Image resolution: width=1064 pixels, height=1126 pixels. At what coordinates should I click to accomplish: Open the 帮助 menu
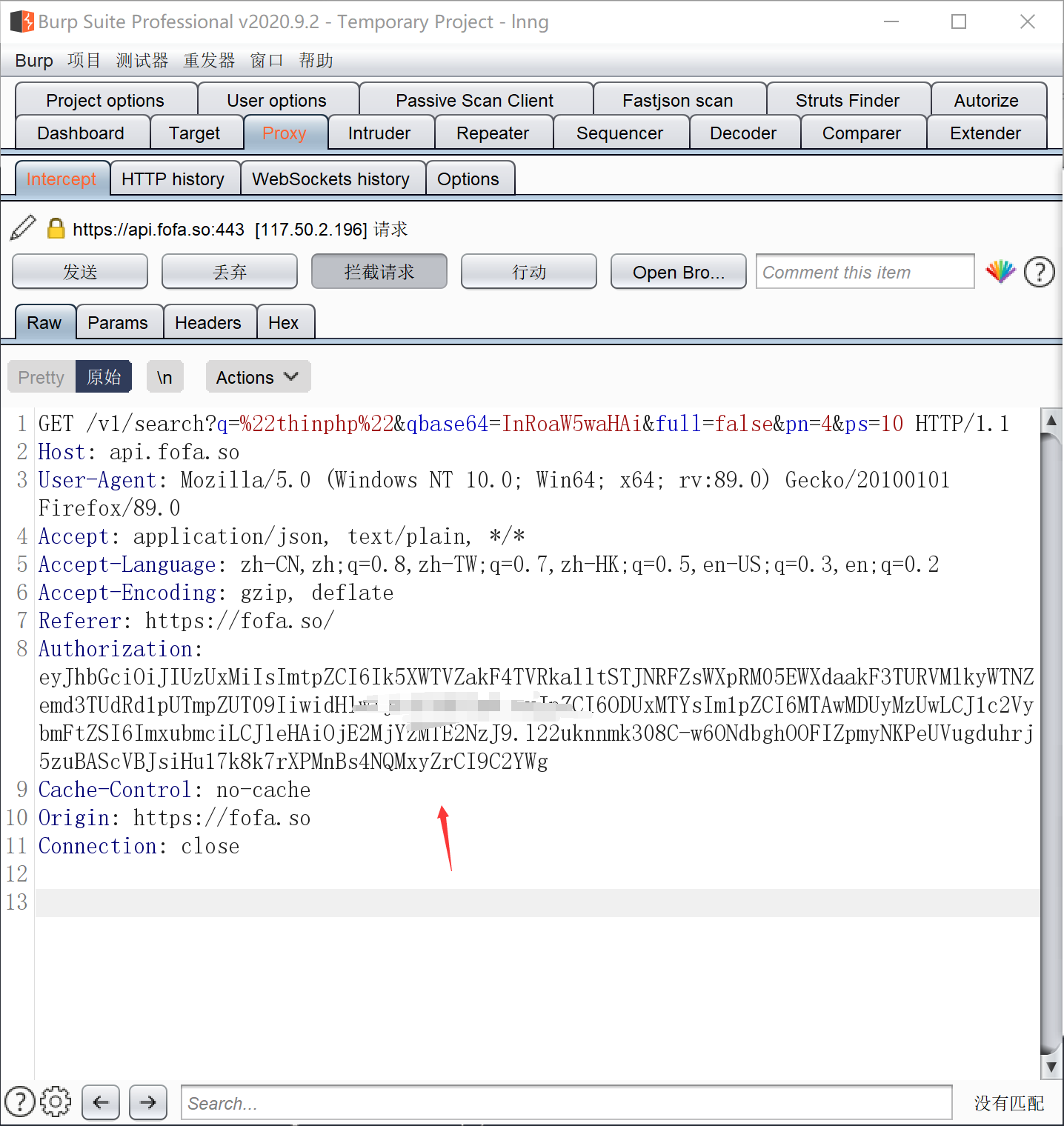tap(316, 61)
